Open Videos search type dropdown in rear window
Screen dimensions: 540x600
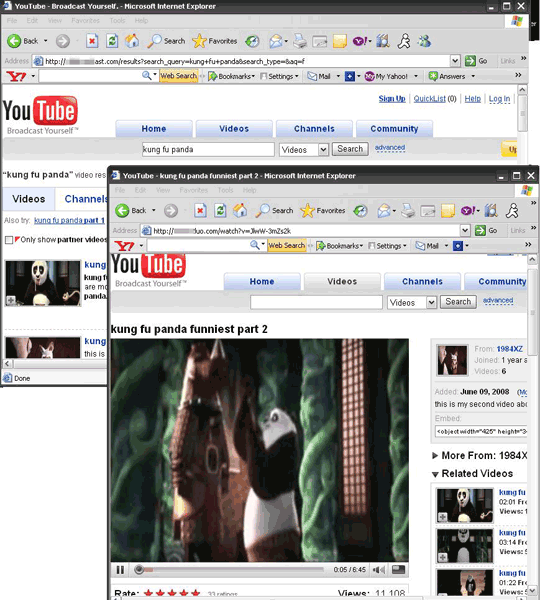(x=323, y=149)
